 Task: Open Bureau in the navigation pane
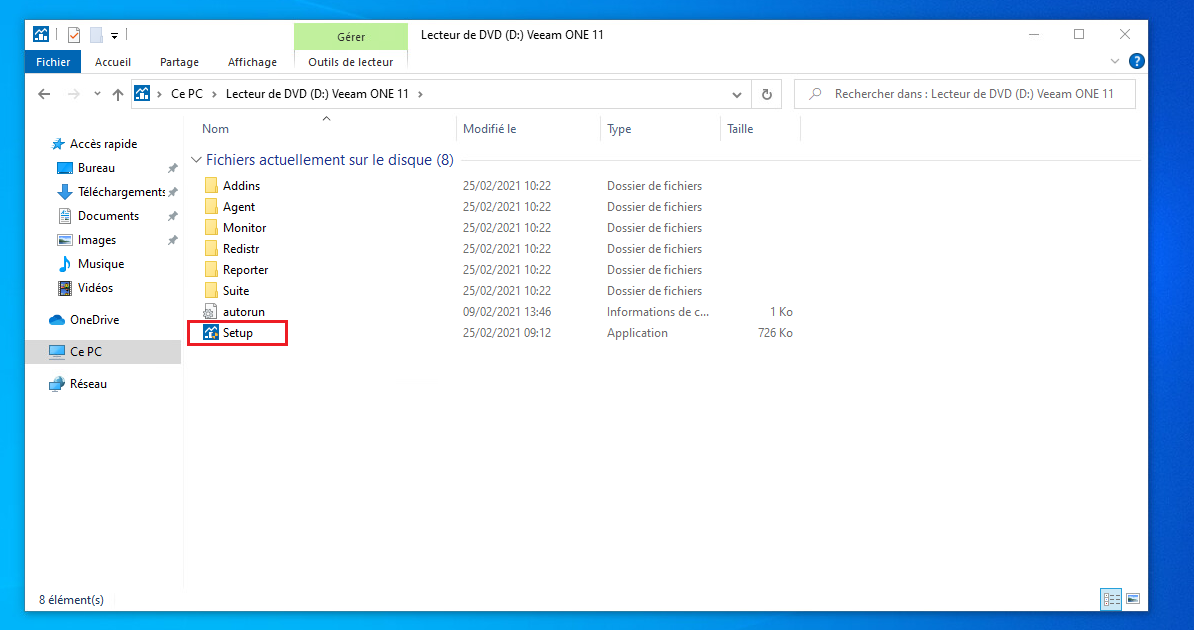tap(96, 168)
